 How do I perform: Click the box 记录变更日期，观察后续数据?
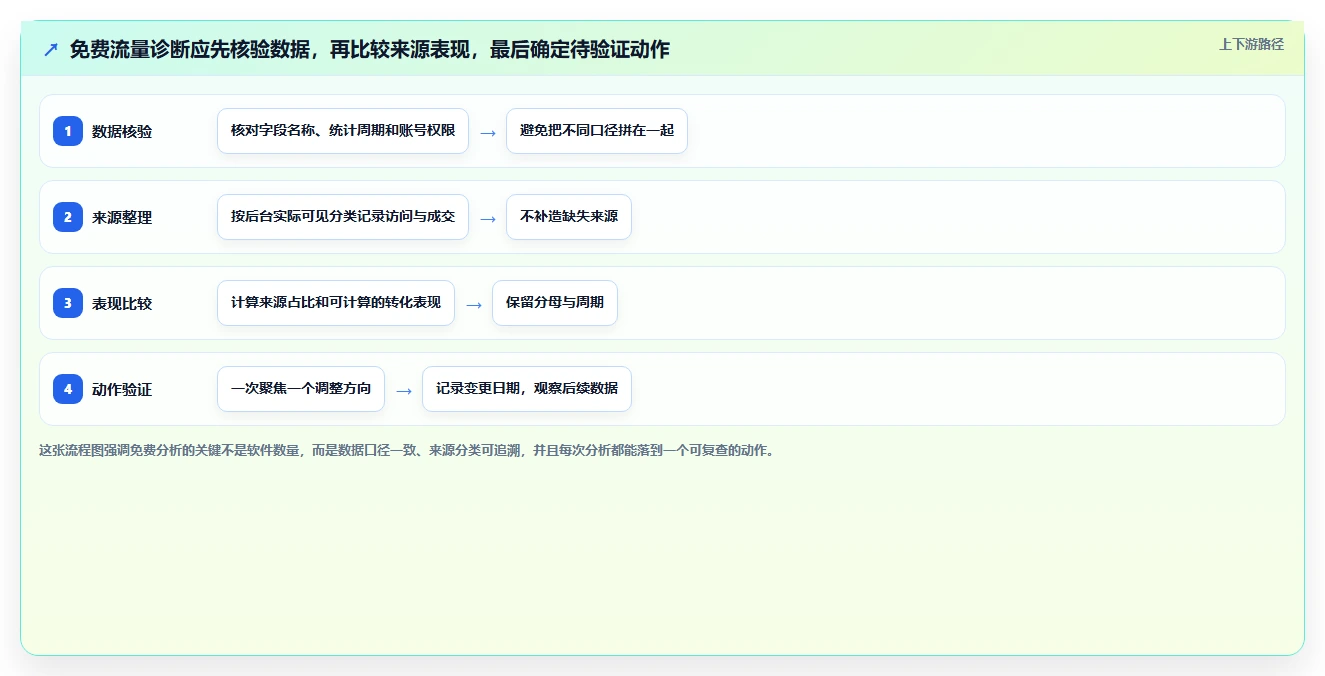(527, 389)
